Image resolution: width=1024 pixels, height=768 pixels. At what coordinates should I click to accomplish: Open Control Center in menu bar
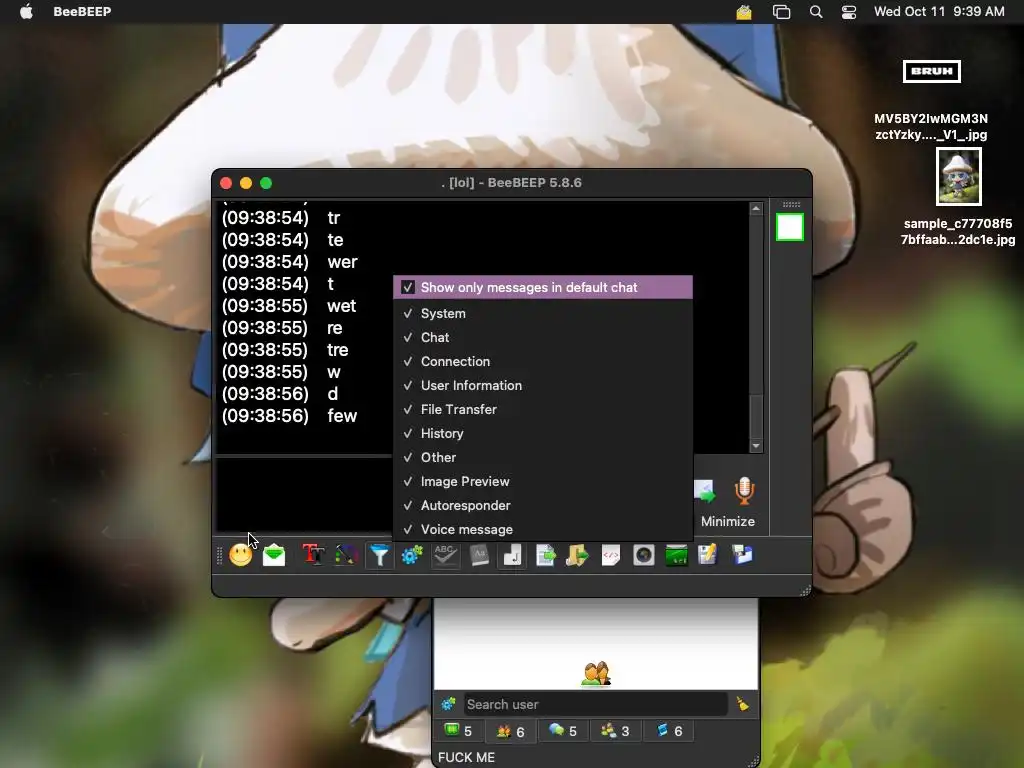[x=848, y=12]
